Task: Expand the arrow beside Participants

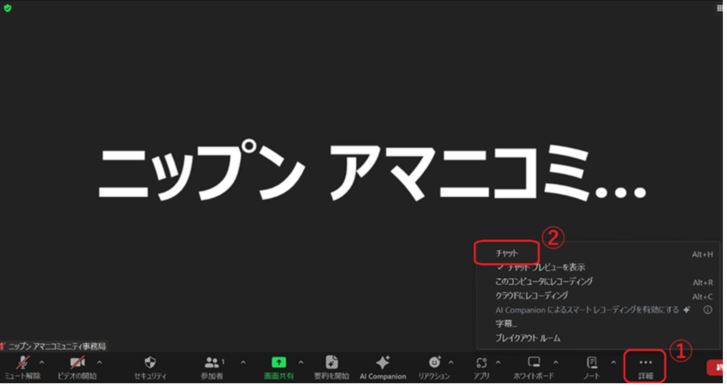Action: [x=243, y=362]
